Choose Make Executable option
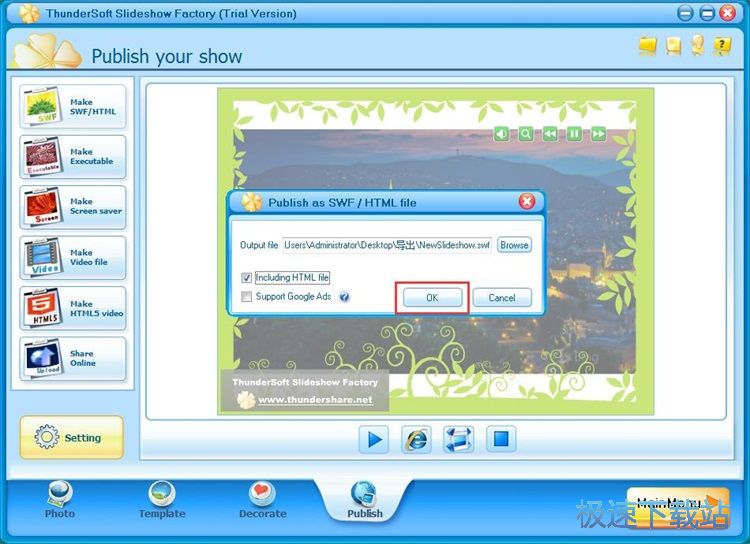This screenshot has height=544, width=750. (73, 156)
